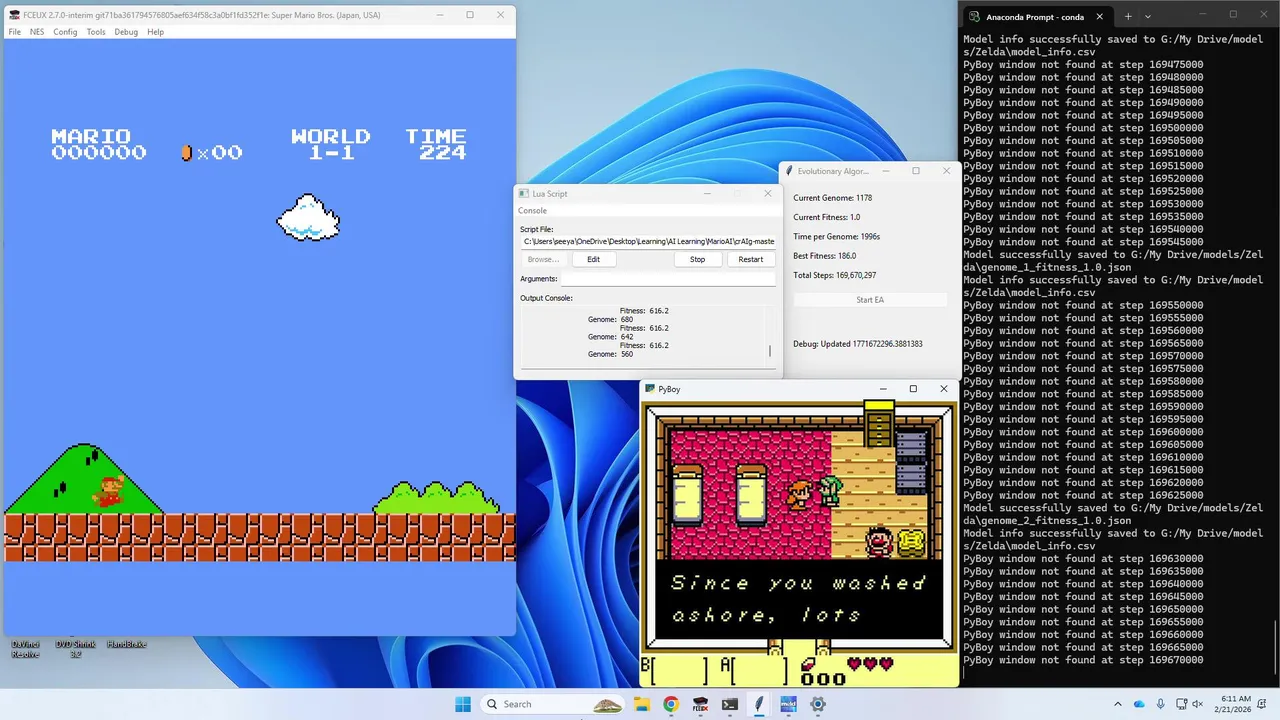This screenshot has height=720, width=1280.
Task: Select the Anaconda Prompt - conda tab
Action: [x=1038, y=16]
